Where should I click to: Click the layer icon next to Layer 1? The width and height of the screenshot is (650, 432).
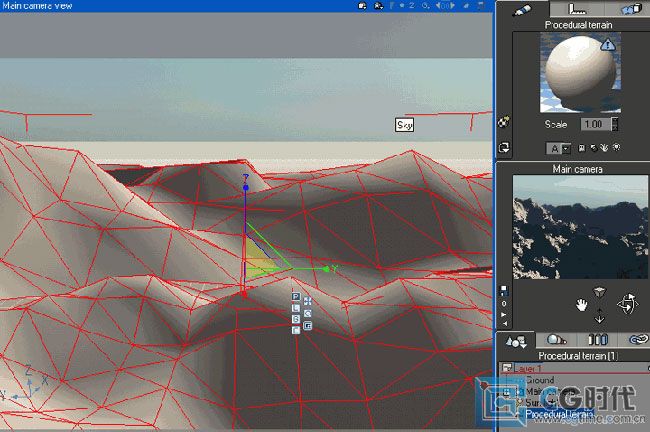[506, 368]
